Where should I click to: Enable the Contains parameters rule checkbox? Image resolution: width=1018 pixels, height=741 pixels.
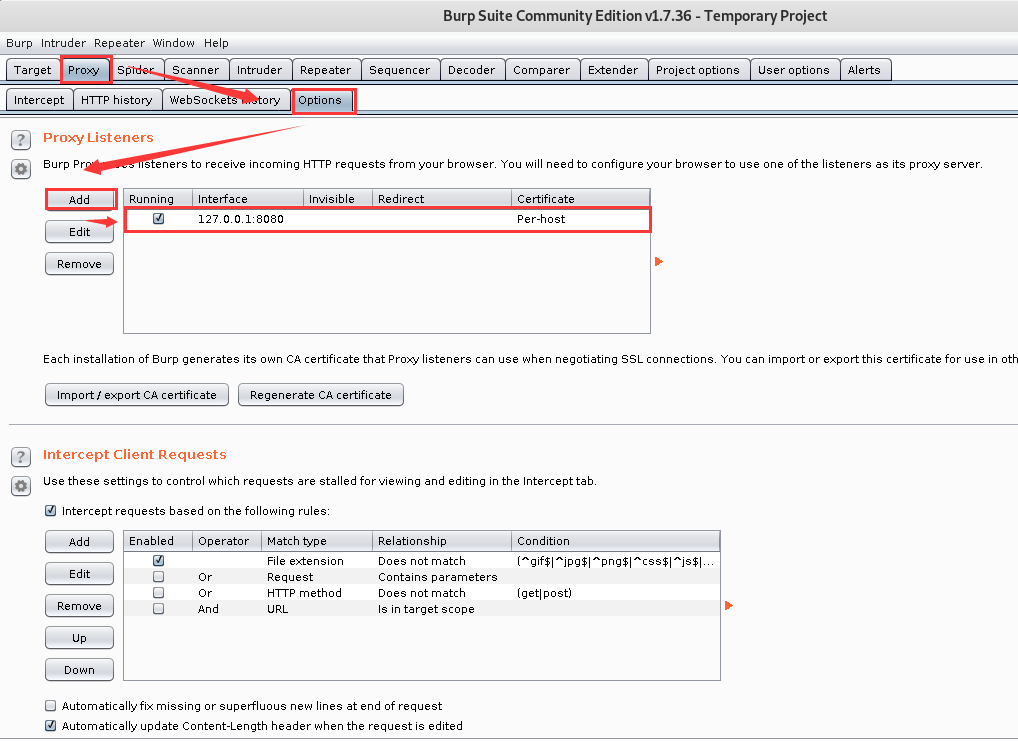click(158, 577)
